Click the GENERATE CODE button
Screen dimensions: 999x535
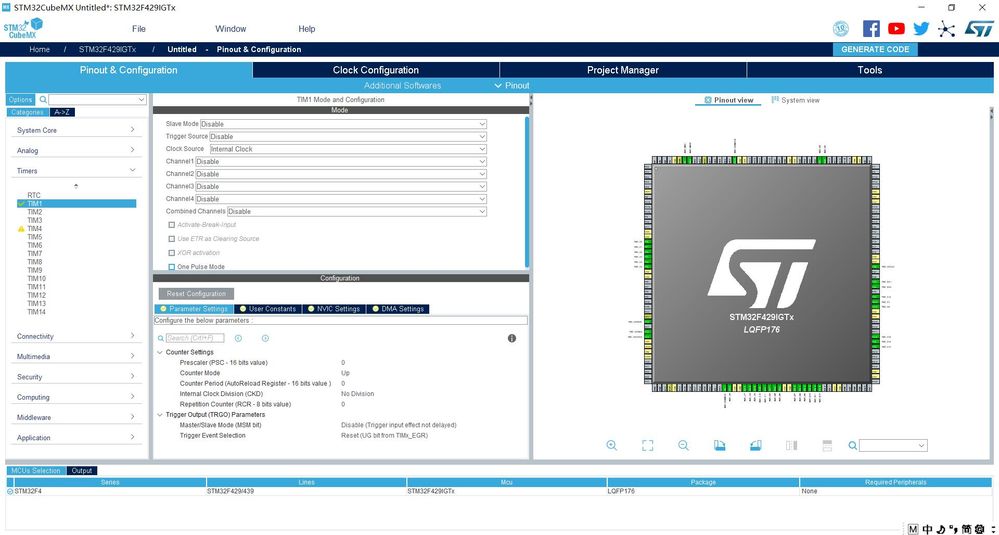click(875, 49)
